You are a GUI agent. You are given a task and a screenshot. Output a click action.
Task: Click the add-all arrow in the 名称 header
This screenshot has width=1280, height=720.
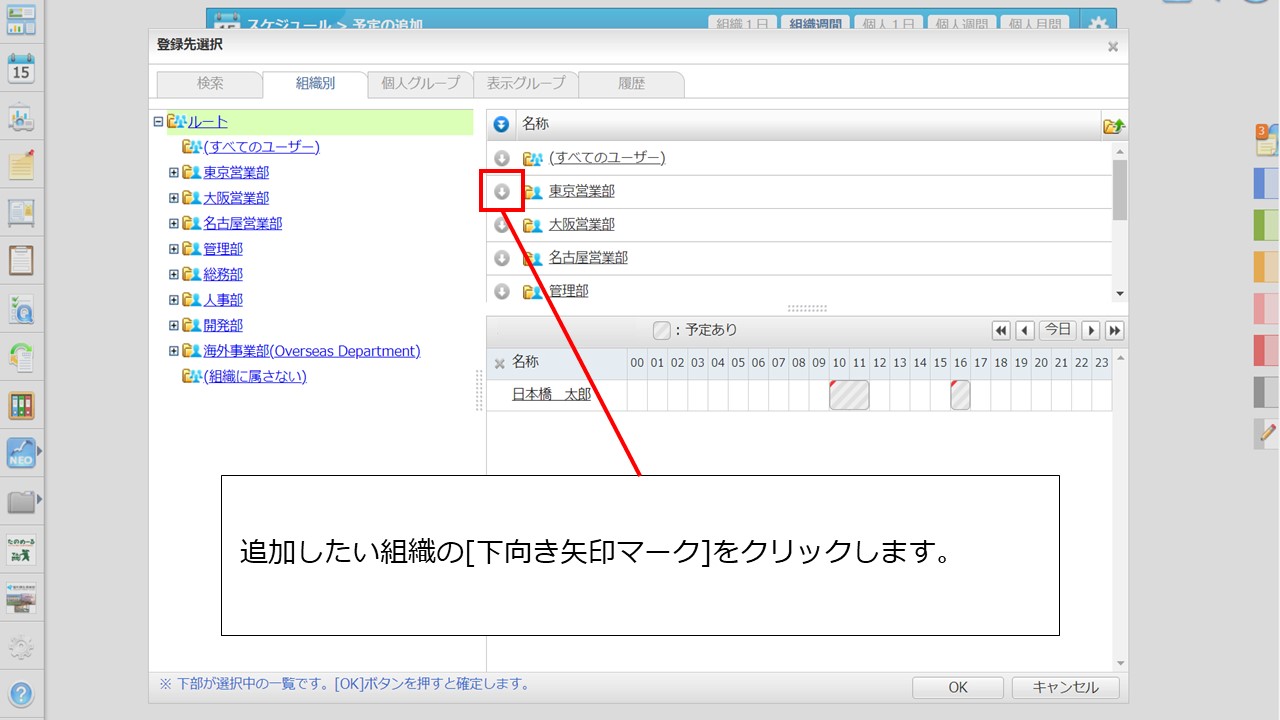[x=501, y=125]
